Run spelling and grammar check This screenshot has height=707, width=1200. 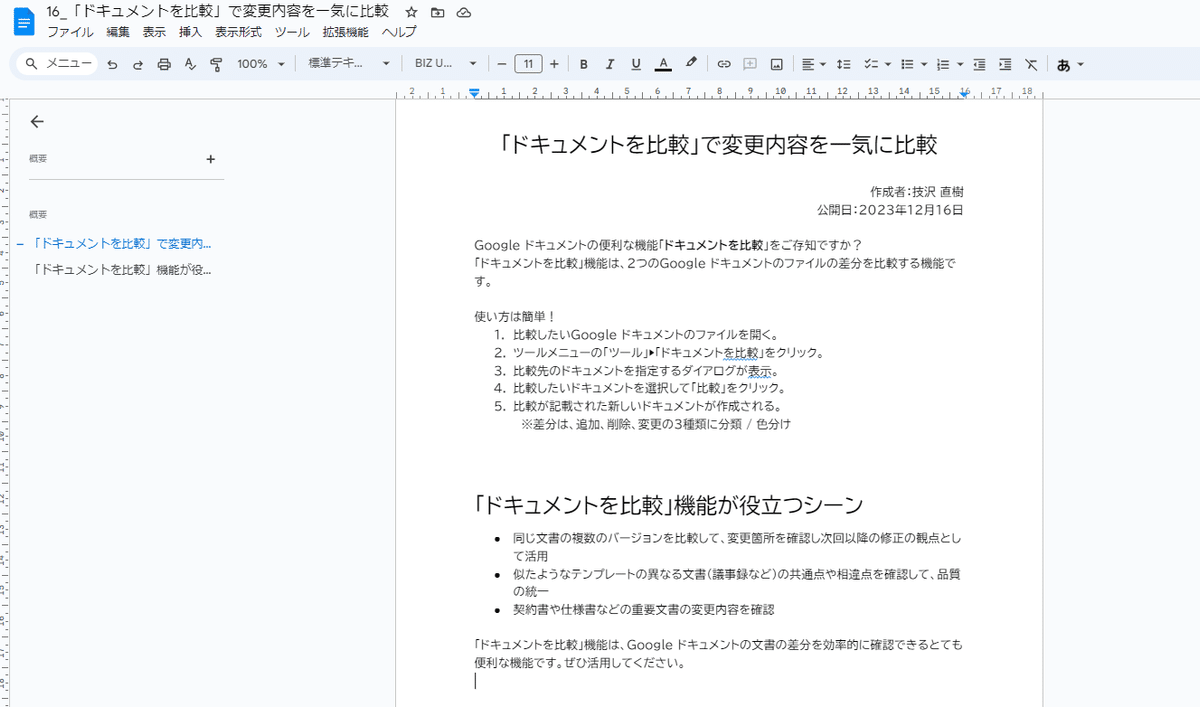point(190,64)
